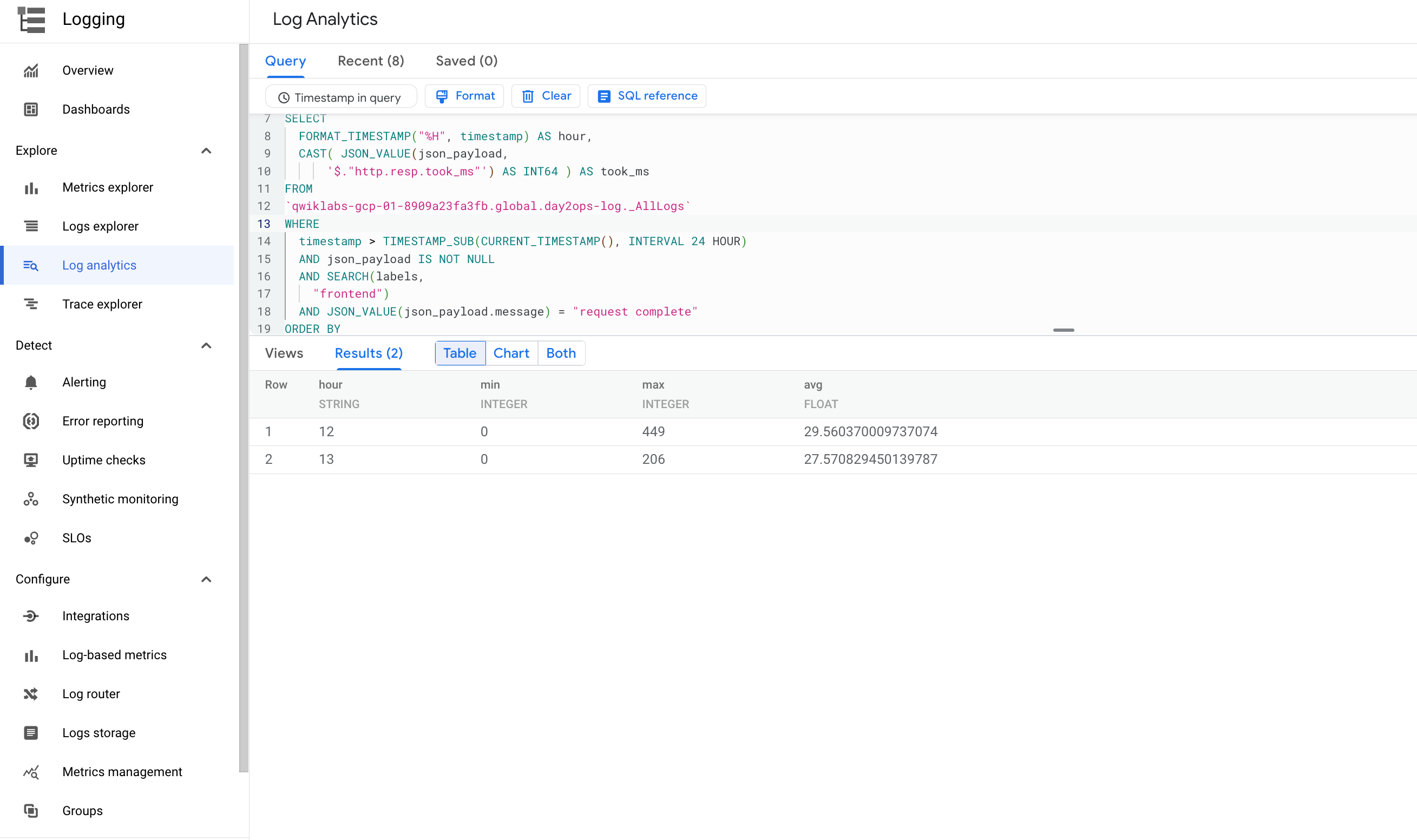Click the Log Router configure icon
This screenshot has width=1417, height=840.
click(x=30, y=693)
